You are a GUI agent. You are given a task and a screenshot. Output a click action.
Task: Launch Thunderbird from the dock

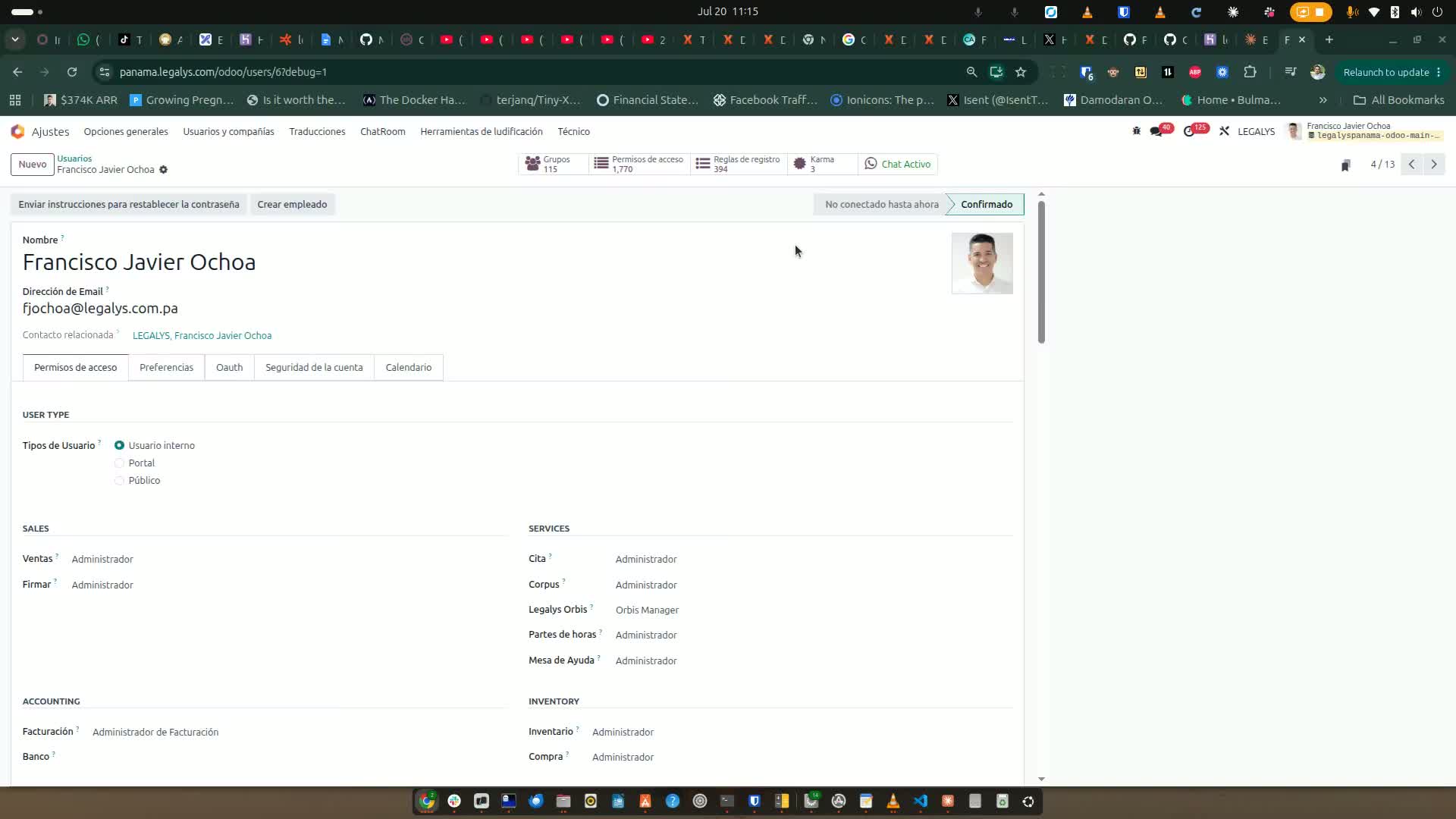536,801
